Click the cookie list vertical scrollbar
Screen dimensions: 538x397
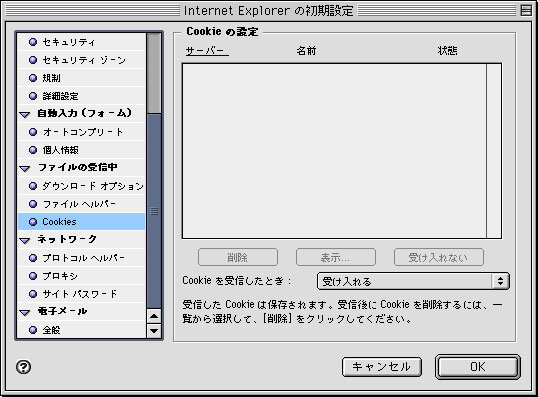[494, 151]
